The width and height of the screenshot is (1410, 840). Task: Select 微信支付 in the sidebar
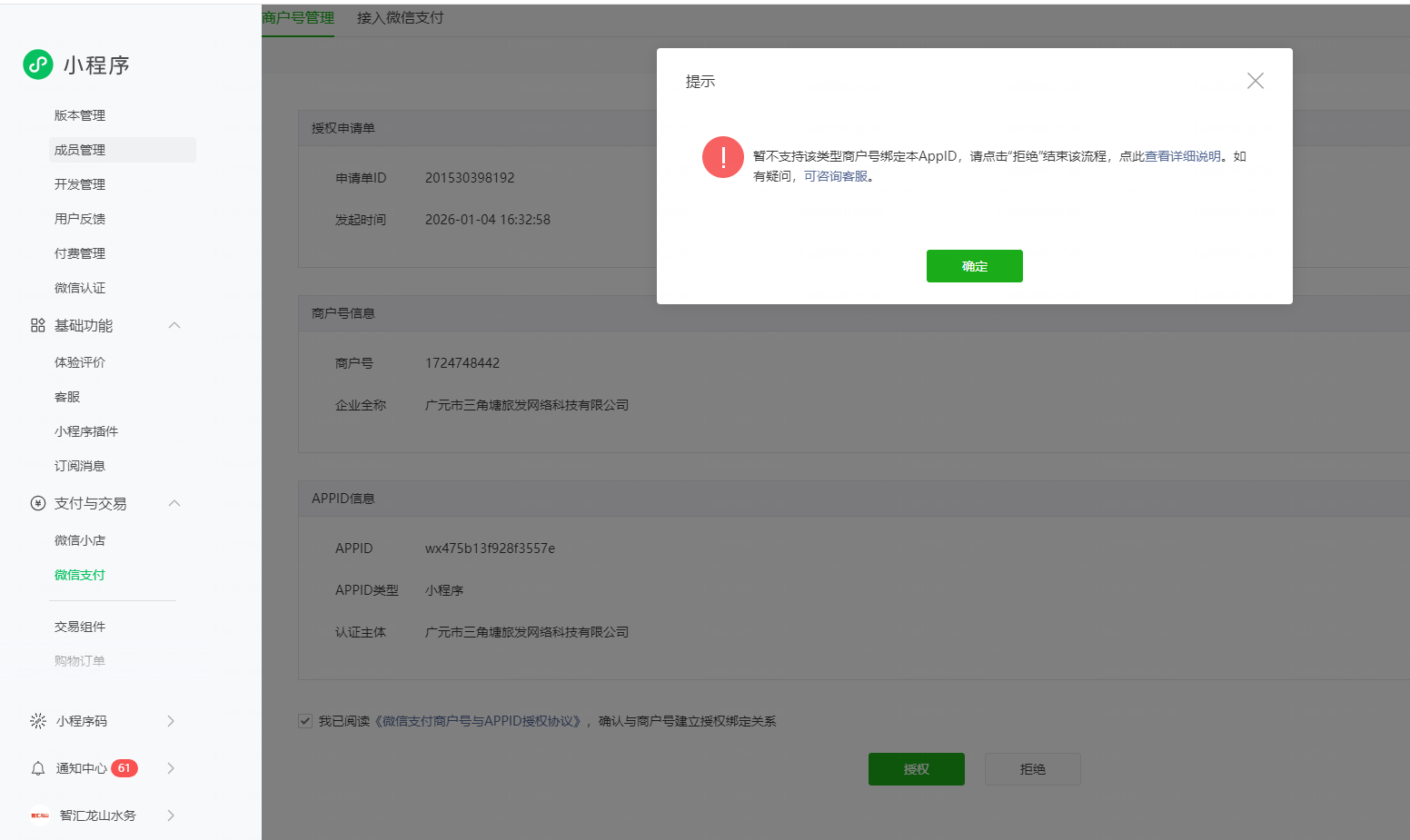click(x=80, y=575)
